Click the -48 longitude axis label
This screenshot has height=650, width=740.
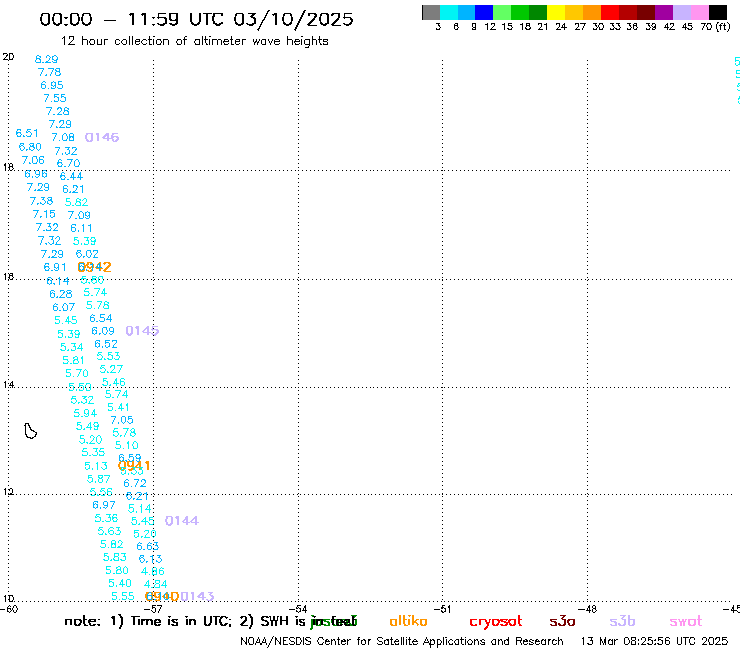[x=588, y=609]
